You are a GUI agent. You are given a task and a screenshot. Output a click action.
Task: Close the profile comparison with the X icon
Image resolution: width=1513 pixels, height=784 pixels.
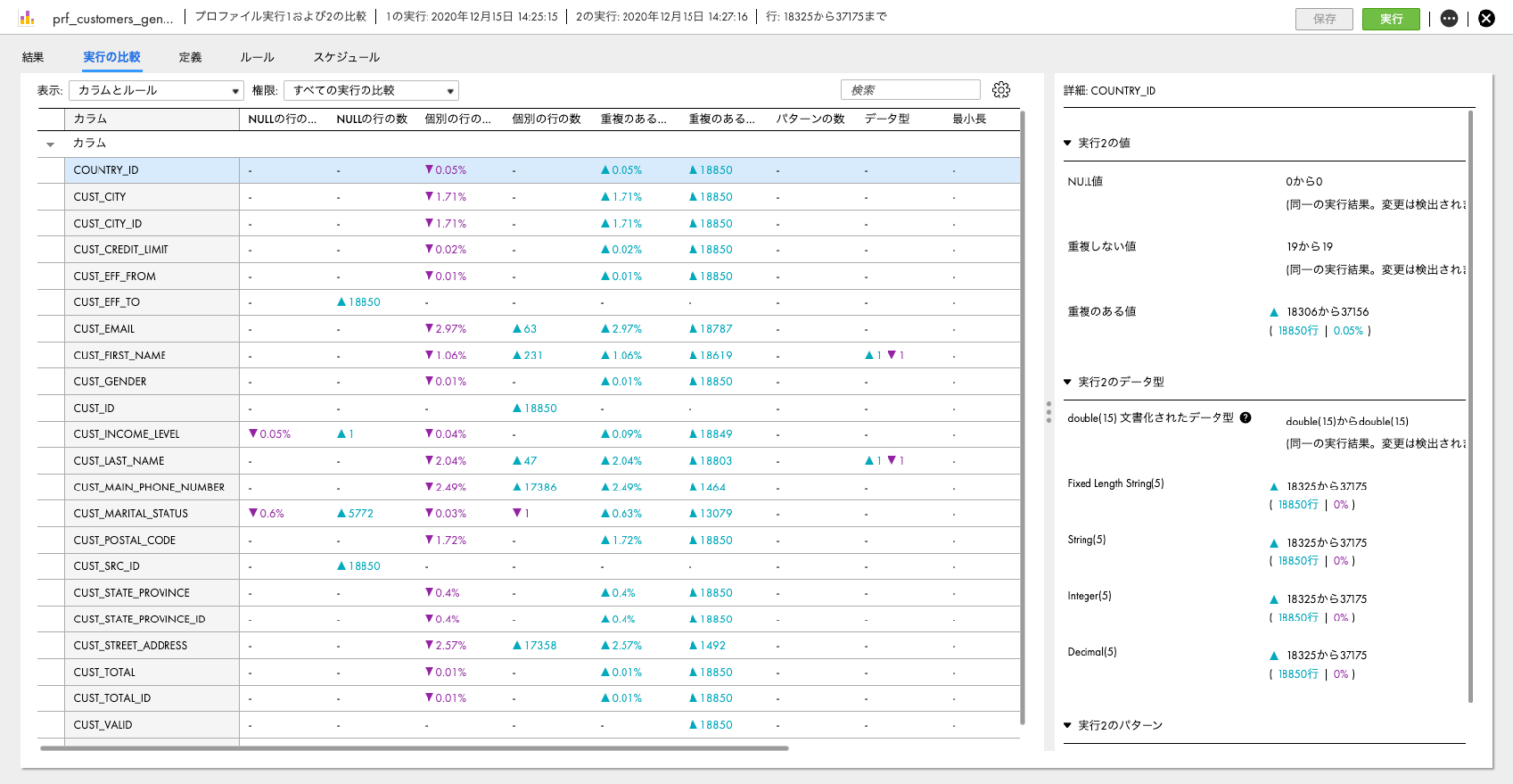(x=1486, y=17)
